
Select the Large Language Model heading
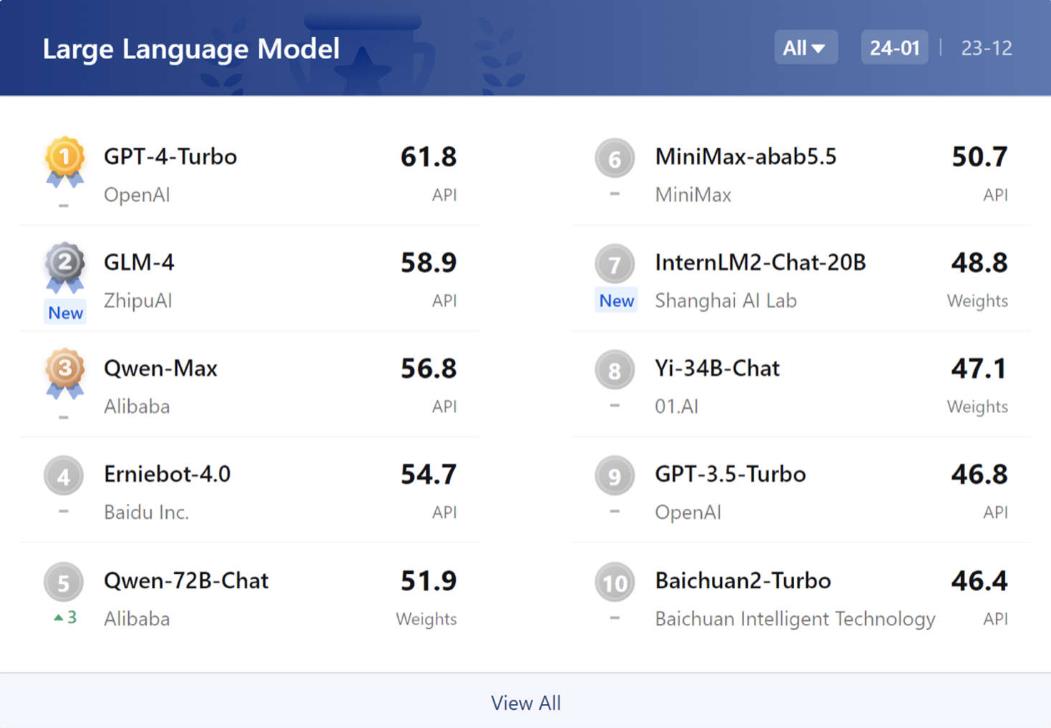(x=191, y=49)
